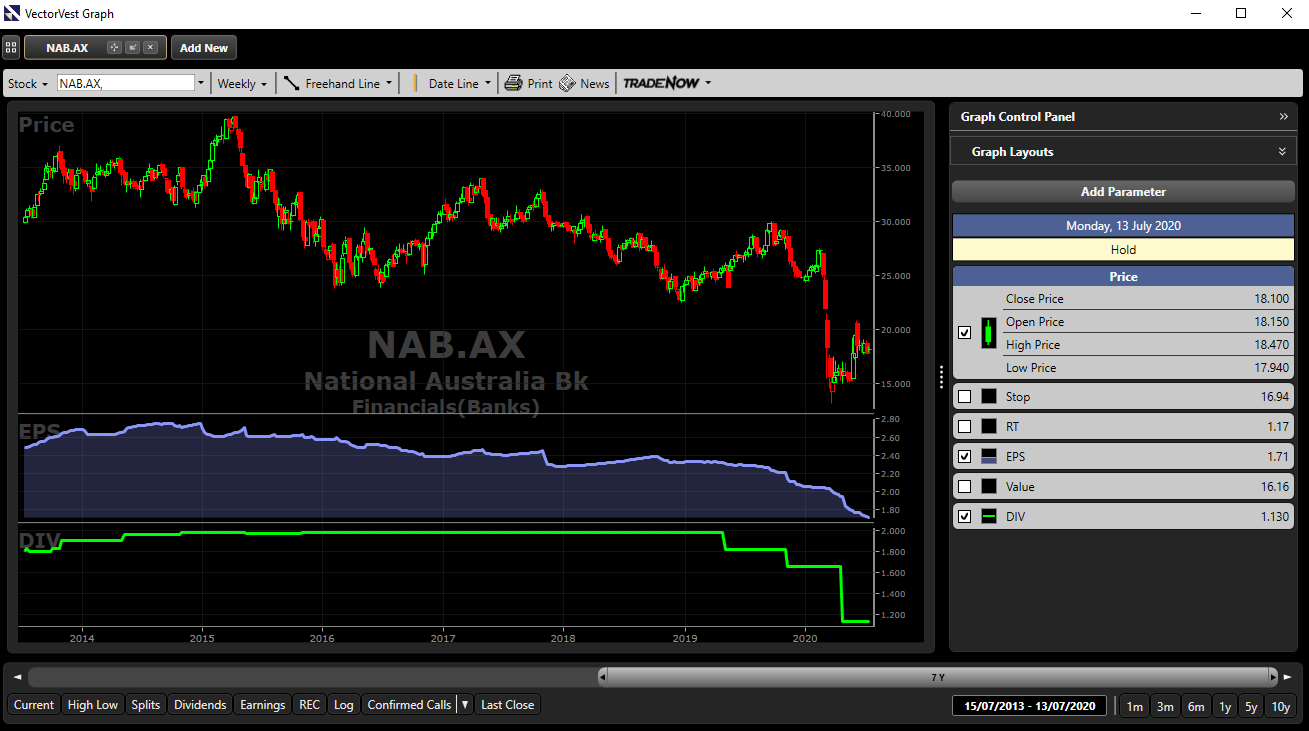Click the Open Price row

(x=1147, y=322)
